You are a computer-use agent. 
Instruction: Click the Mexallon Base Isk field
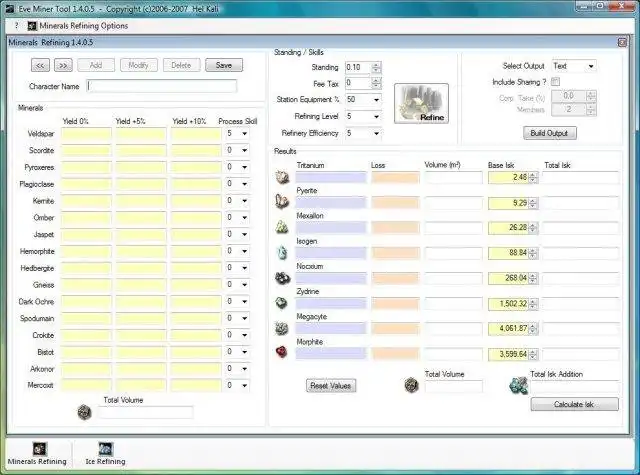point(509,228)
